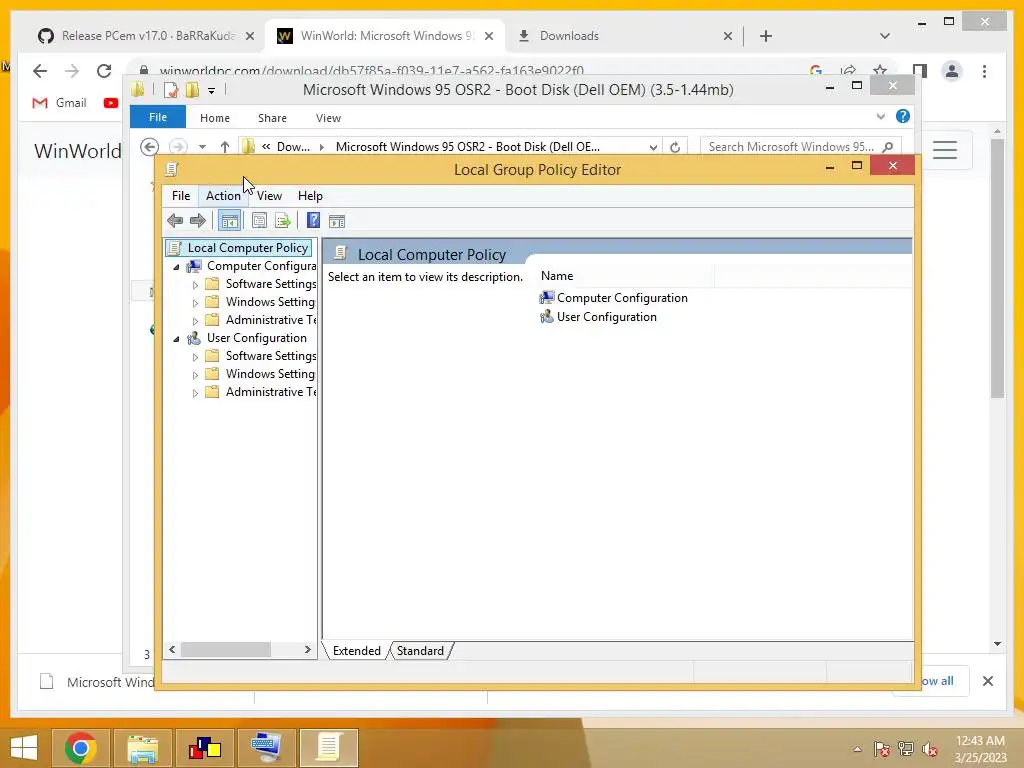
Task: Click tree pane scroll left arrow
Action: [x=172, y=650]
